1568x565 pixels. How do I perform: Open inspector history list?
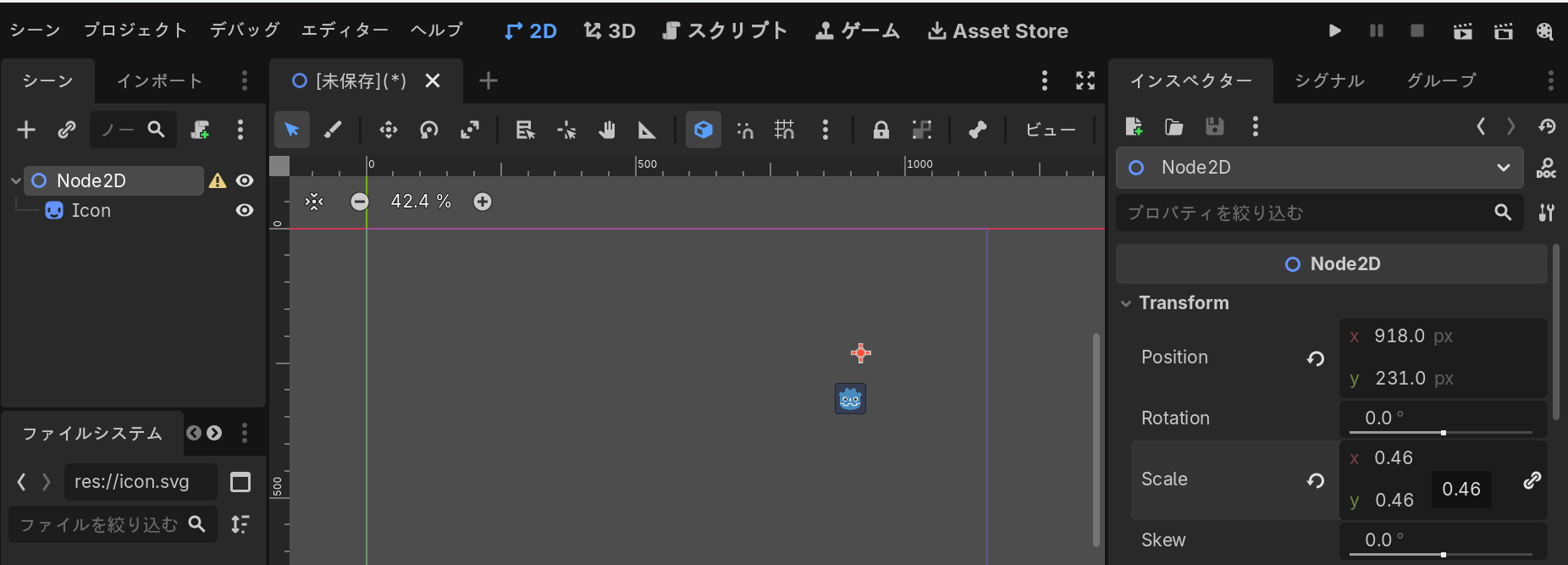(1547, 127)
